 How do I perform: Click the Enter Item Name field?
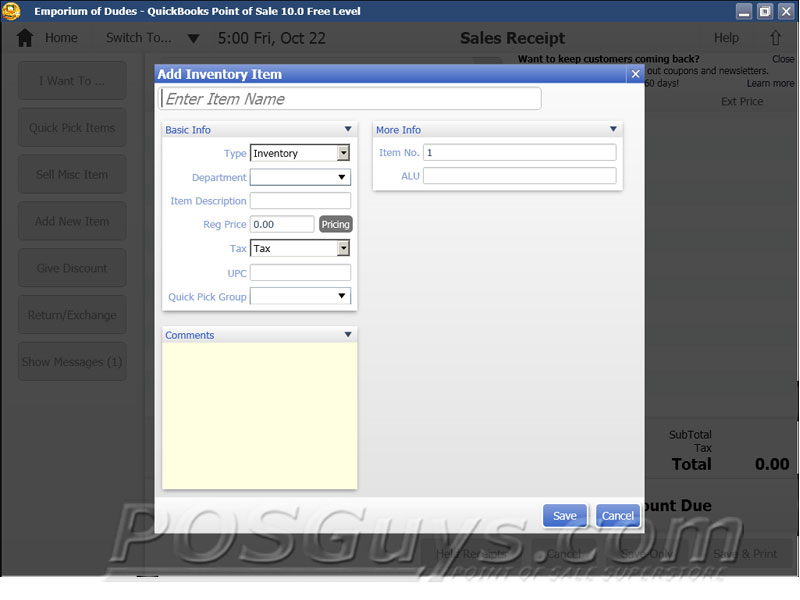coord(350,99)
